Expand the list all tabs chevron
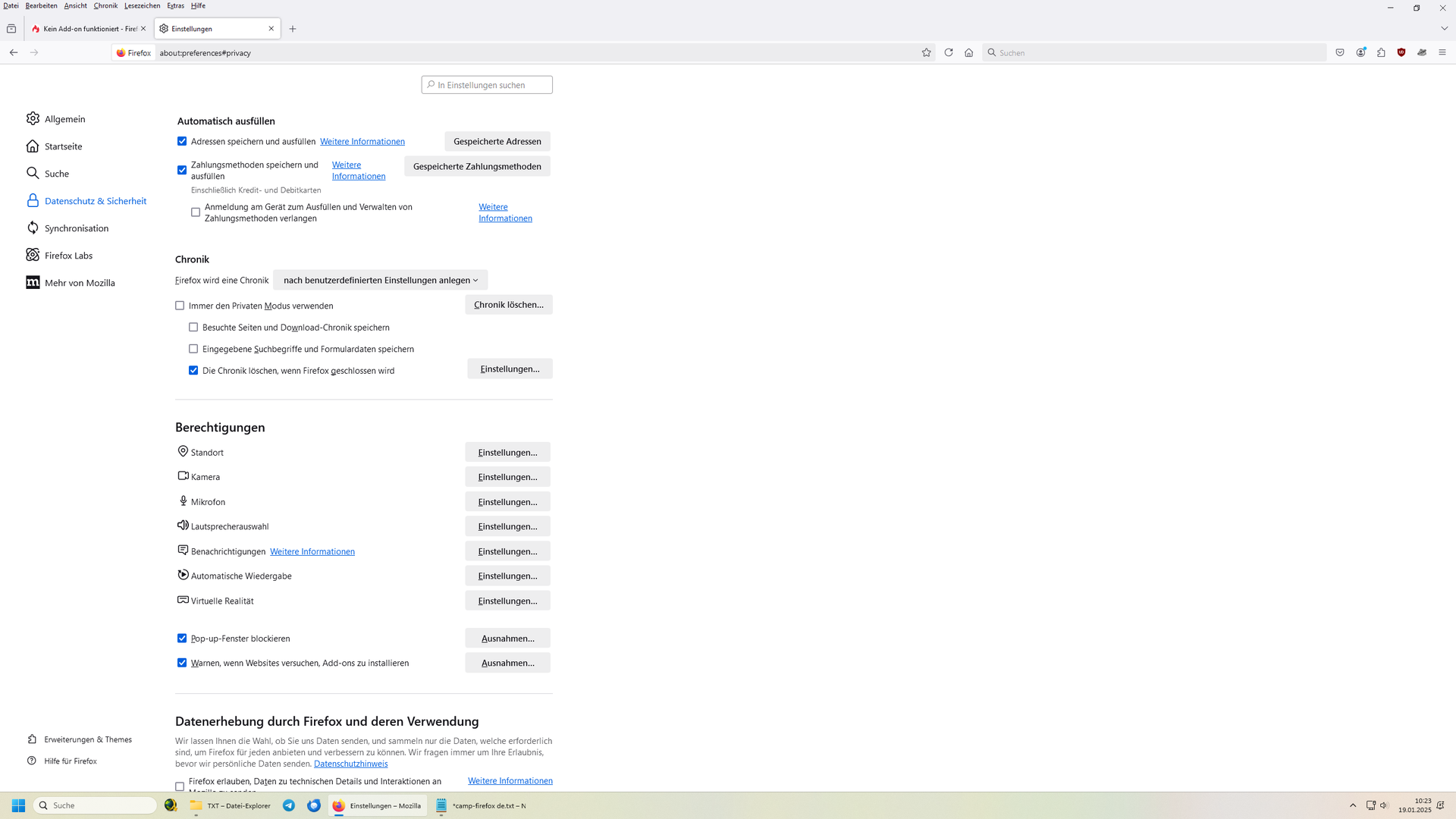This screenshot has width=1456, height=819. (1444, 29)
